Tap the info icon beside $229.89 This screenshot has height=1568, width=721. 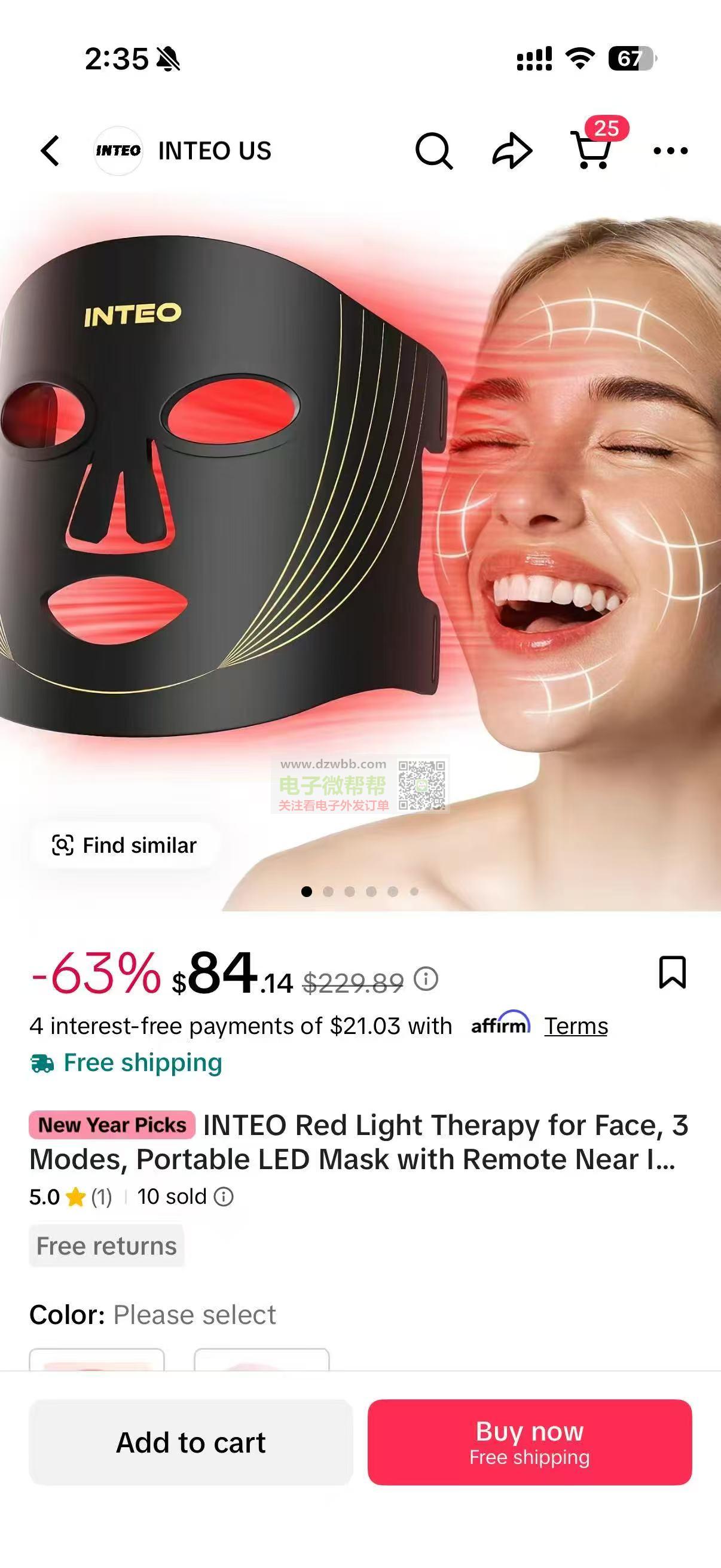[x=426, y=979]
